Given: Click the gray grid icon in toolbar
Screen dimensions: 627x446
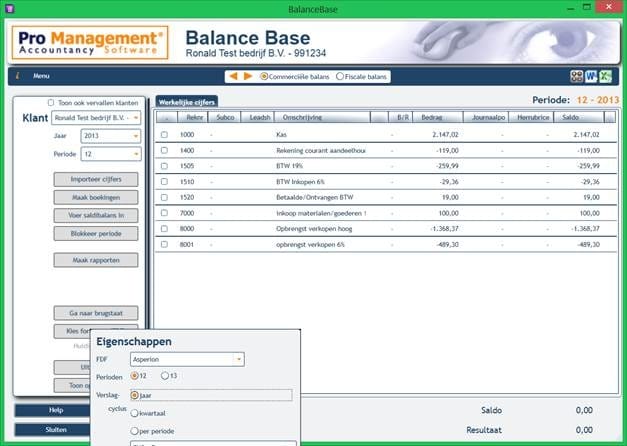Looking at the screenshot, I should [577, 76].
